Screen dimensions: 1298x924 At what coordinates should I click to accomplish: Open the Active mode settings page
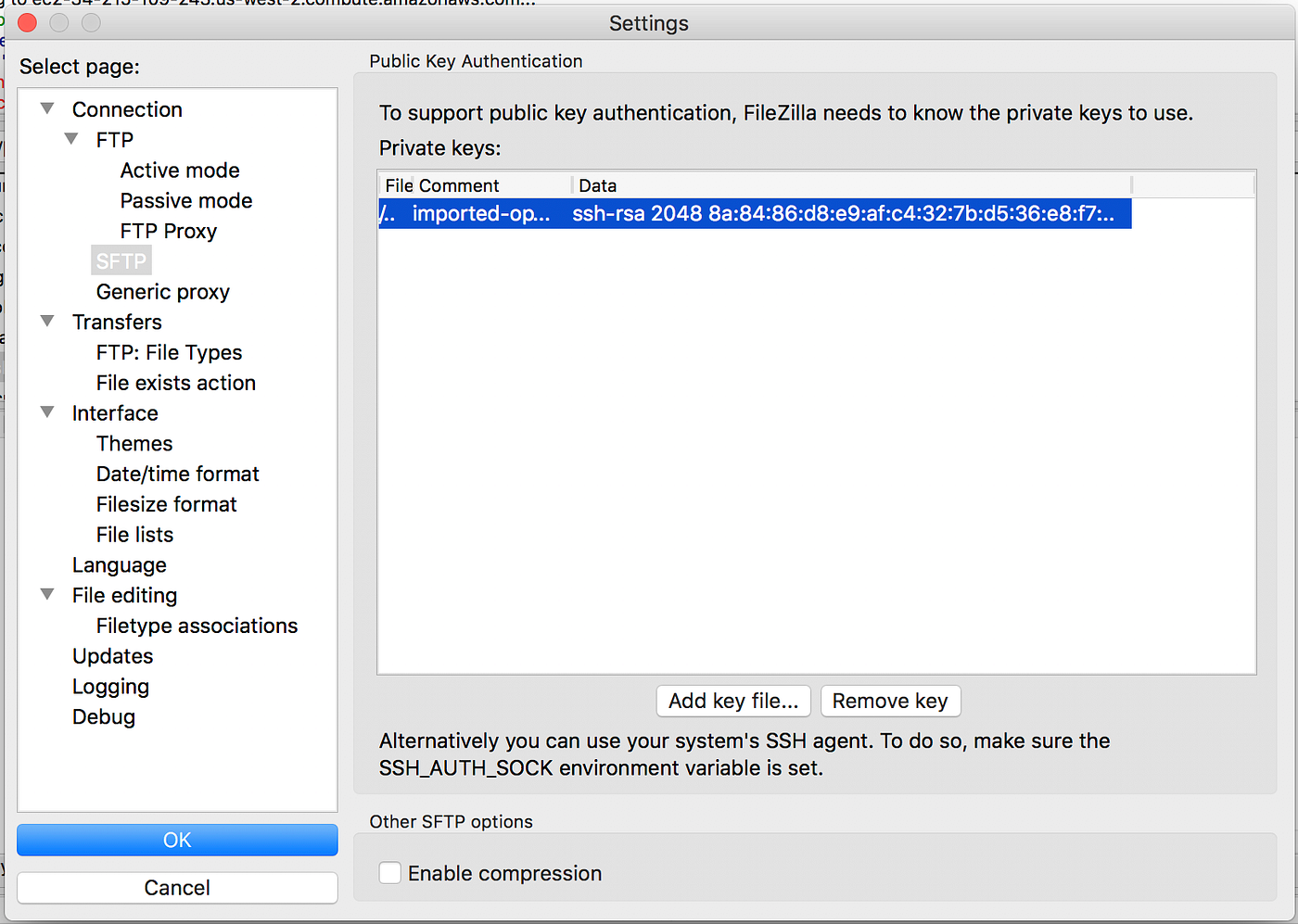(179, 170)
